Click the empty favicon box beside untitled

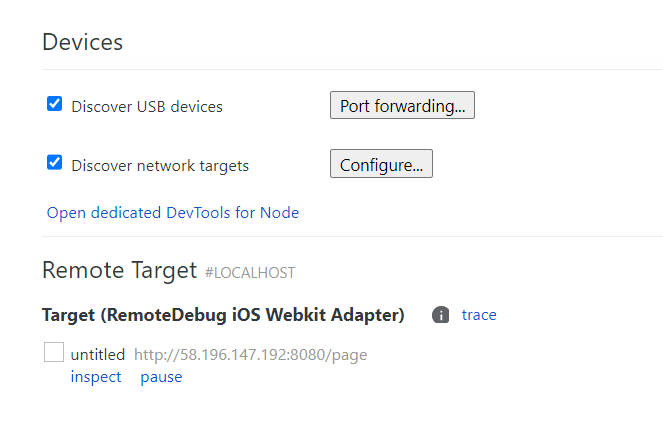pos(54,352)
